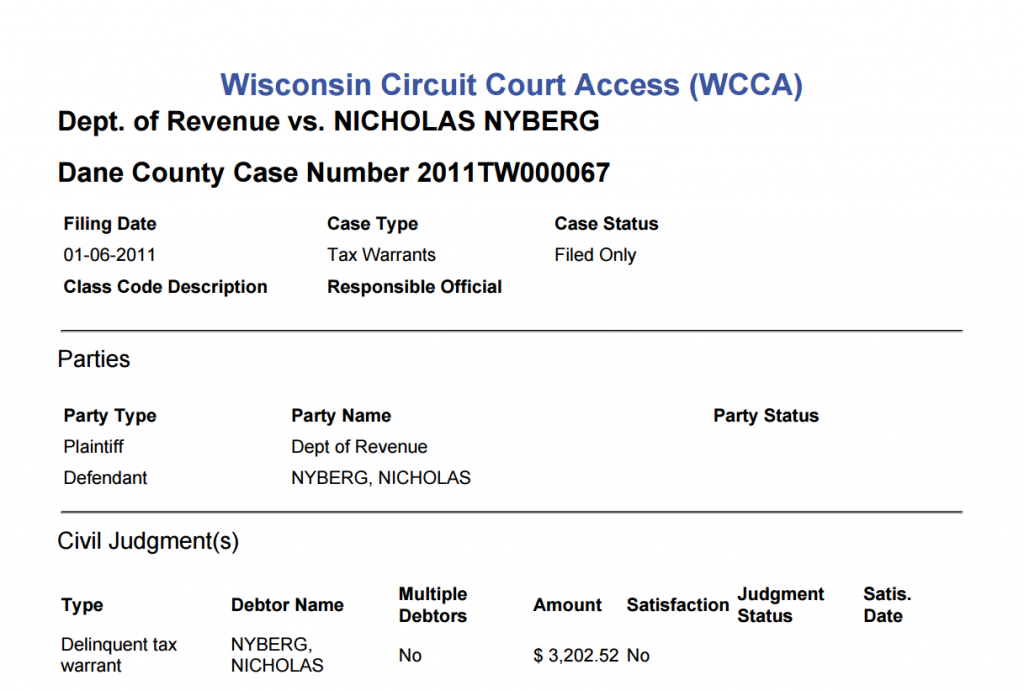Click the Responsible Official label

point(414,287)
